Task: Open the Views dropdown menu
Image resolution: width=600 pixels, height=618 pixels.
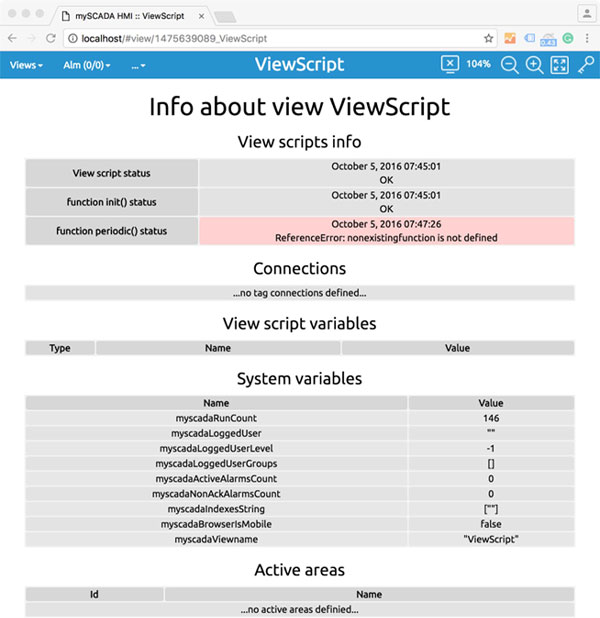Action: click(x=26, y=65)
